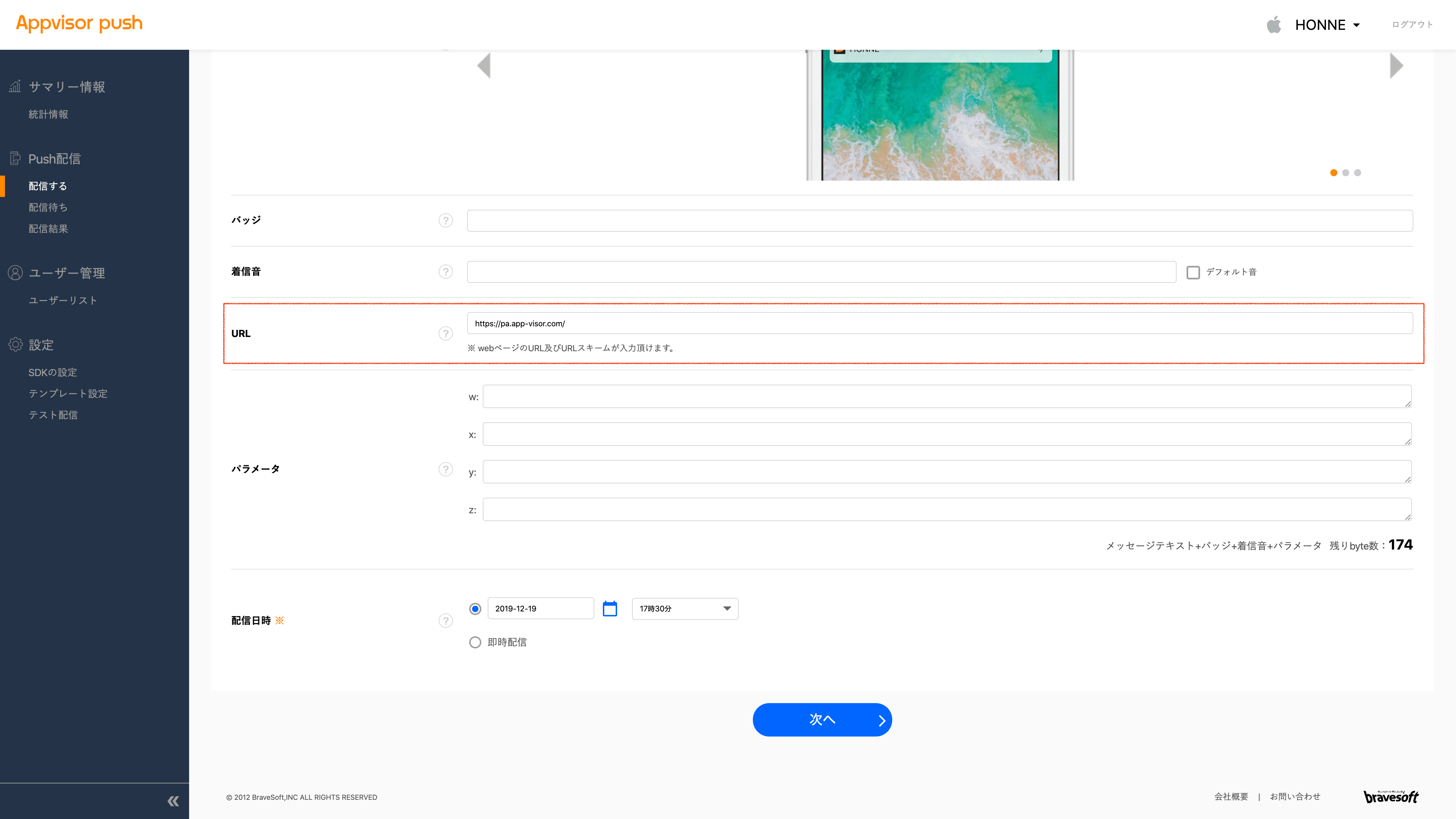Open SDKの設定 in the sidebar
Screen dimensions: 1456x819
53,372
